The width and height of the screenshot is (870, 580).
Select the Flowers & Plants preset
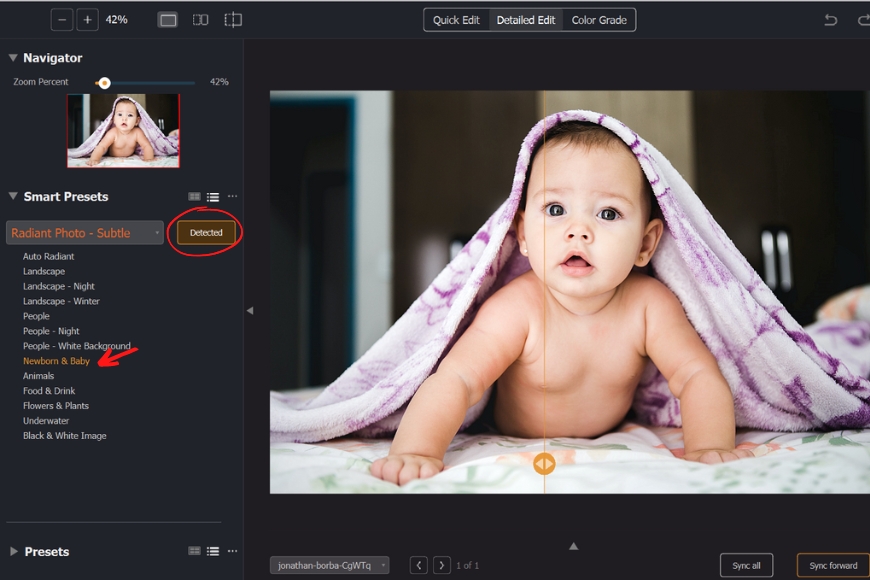click(55, 406)
